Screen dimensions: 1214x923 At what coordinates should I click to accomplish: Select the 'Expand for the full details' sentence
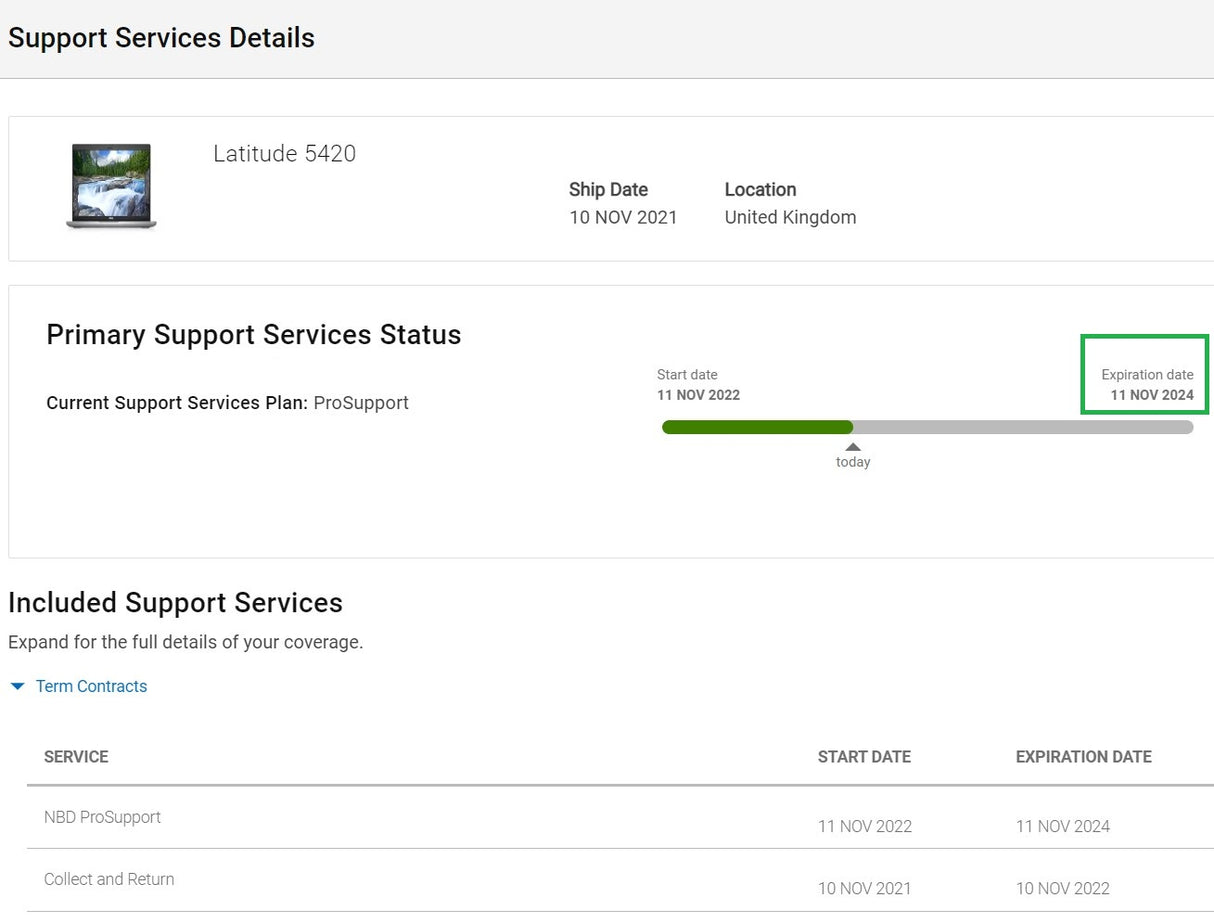pyautogui.click(x=185, y=642)
